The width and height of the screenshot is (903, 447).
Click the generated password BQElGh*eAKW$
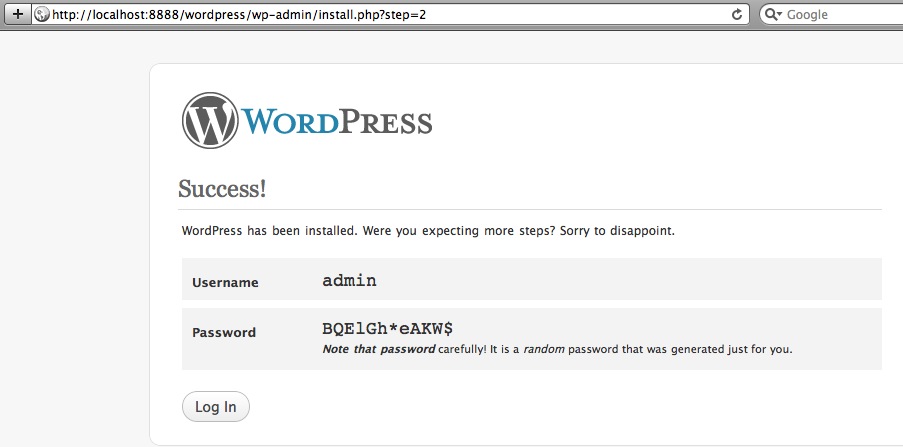click(388, 329)
